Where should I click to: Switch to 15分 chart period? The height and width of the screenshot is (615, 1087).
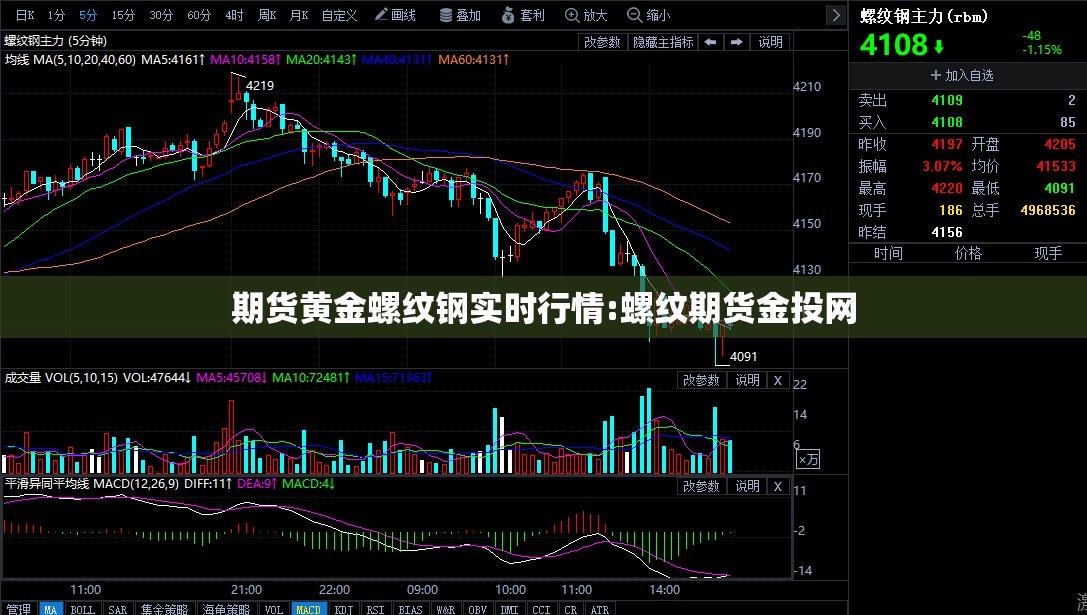point(123,15)
